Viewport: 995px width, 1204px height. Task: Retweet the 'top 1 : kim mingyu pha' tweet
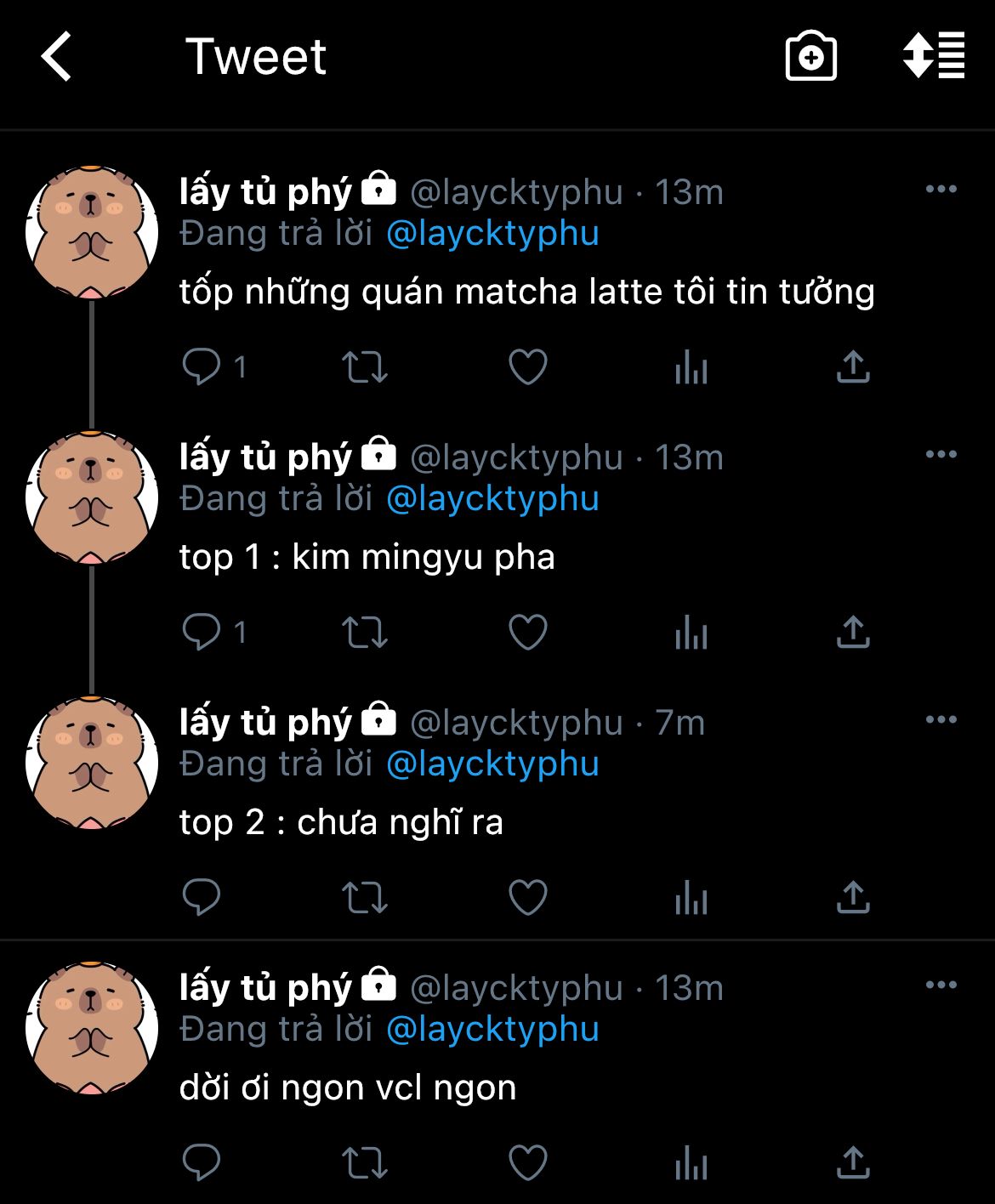pyautogui.click(x=365, y=633)
